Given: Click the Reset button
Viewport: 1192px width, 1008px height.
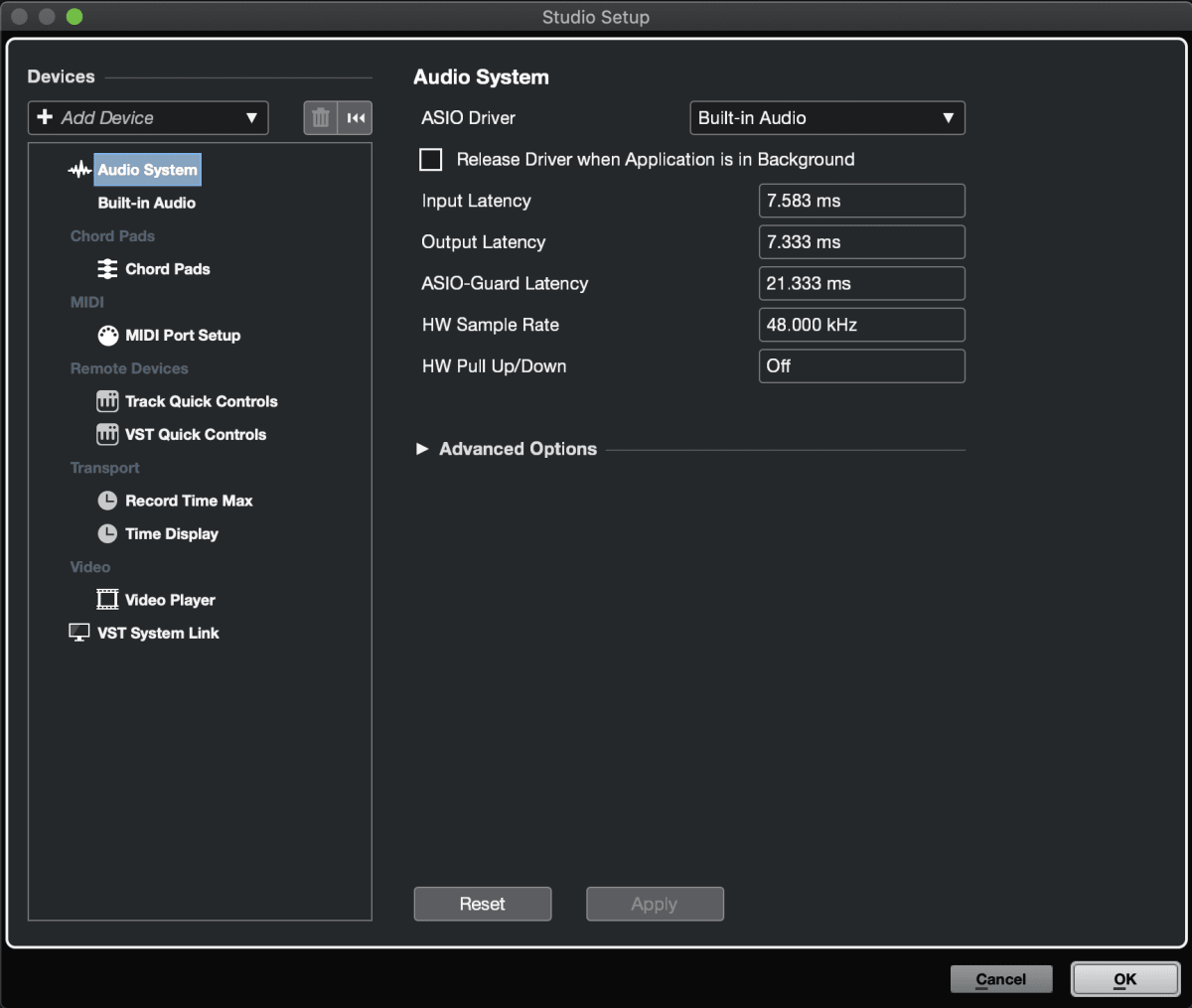Looking at the screenshot, I should [x=483, y=904].
